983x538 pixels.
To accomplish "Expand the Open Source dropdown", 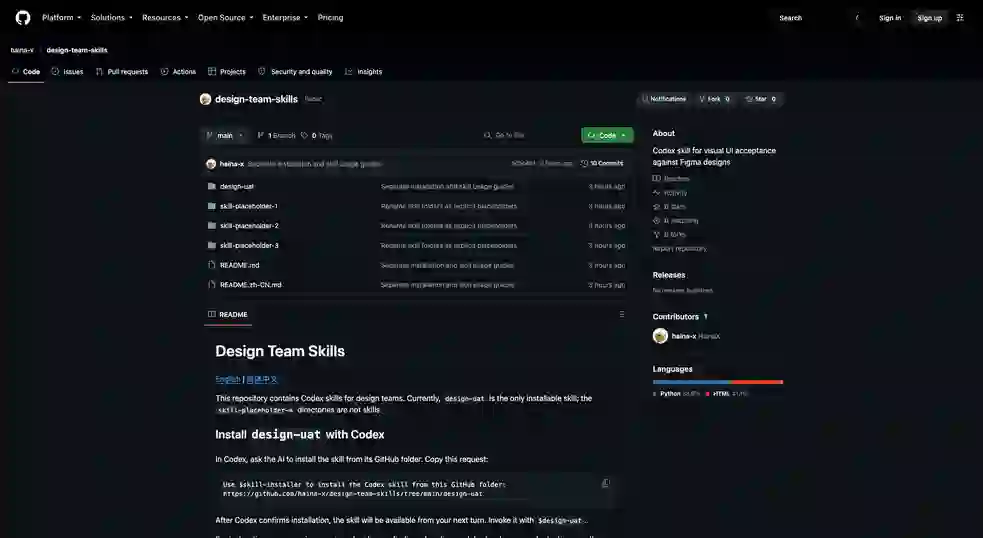I will (226, 18).
